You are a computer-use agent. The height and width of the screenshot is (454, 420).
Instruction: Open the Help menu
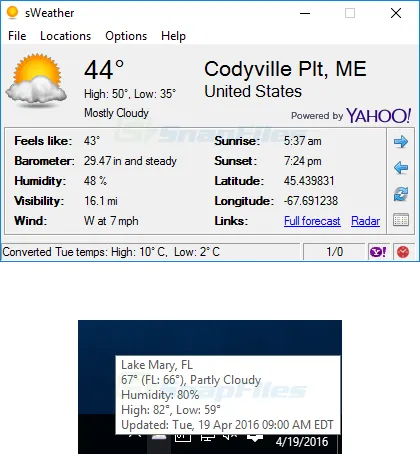coord(173,36)
